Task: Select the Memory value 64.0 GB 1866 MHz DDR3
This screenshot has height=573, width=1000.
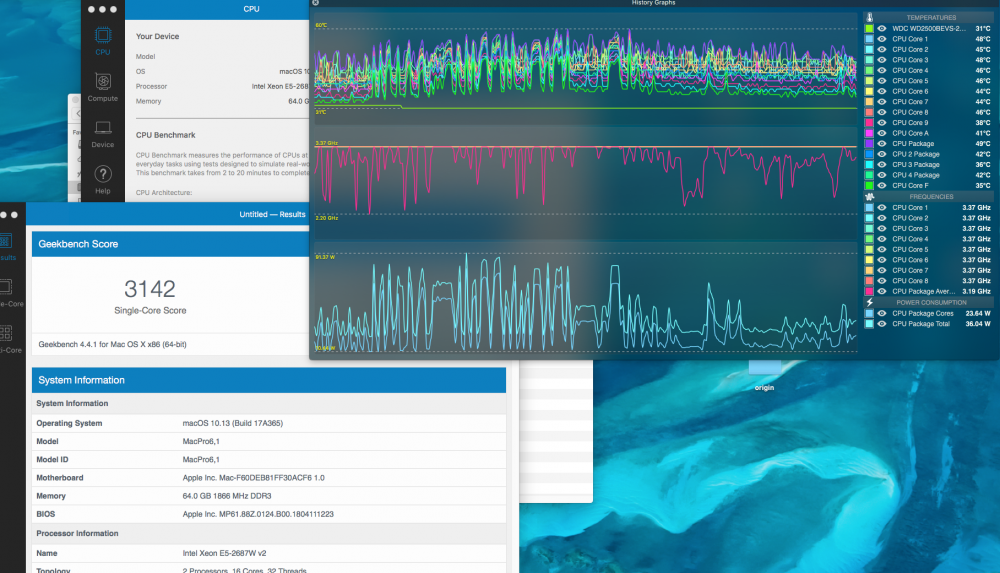Action: tap(227, 496)
